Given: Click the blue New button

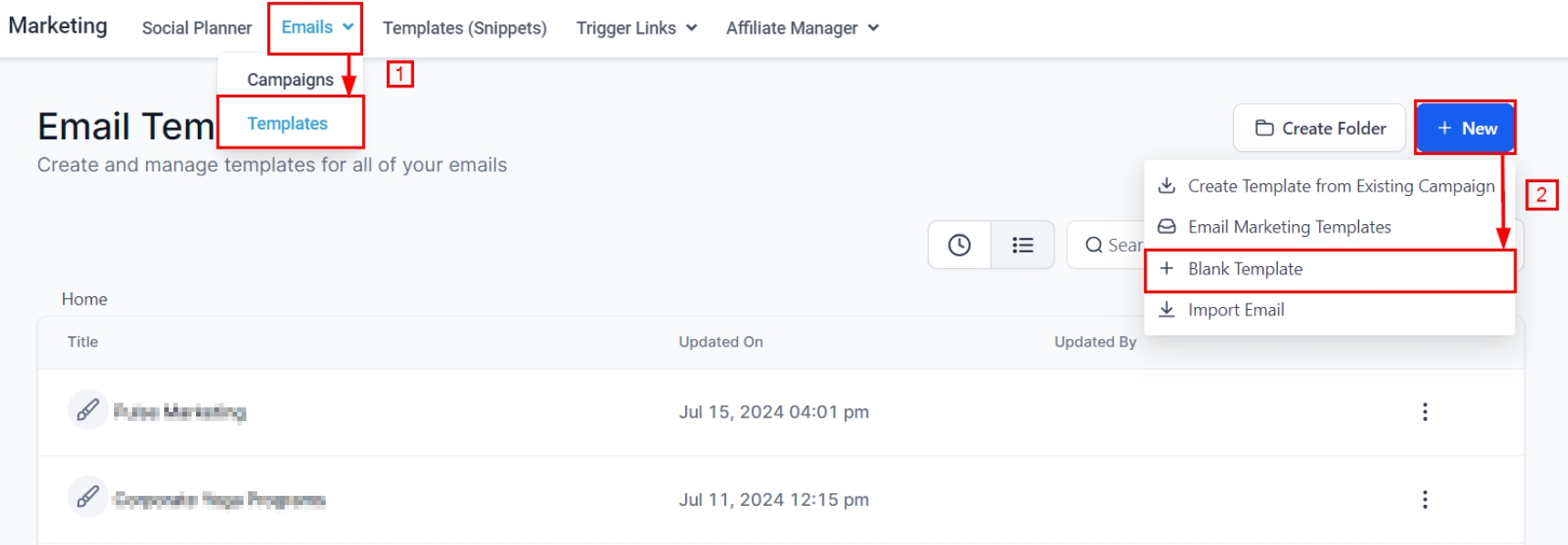Looking at the screenshot, I should [x=1466, y=129].
